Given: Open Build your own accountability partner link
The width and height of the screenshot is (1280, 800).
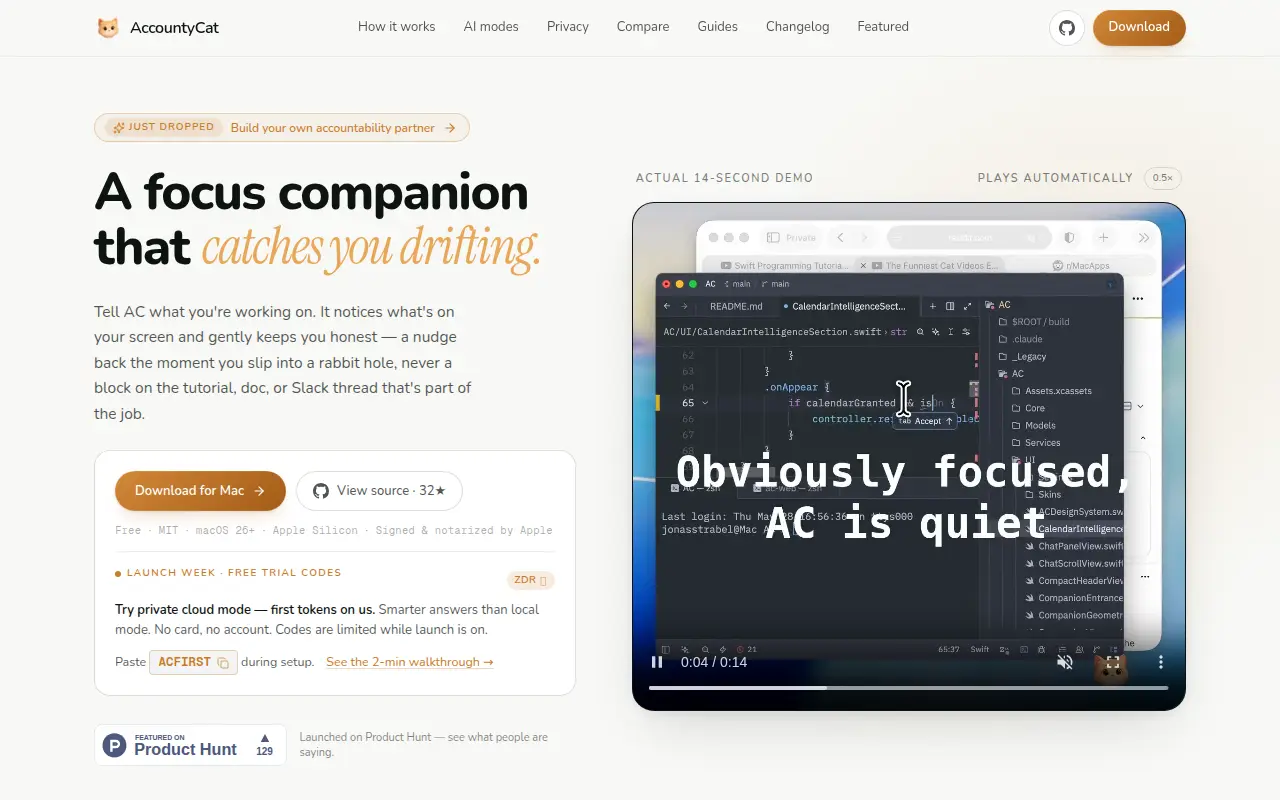Looking at the screenshot, I should tap(343, 128).
